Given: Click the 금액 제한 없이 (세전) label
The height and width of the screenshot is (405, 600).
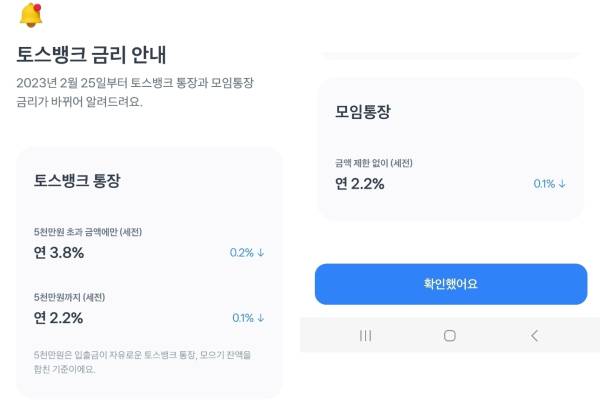Looking at the screenshot, I should tap(374, 163).
